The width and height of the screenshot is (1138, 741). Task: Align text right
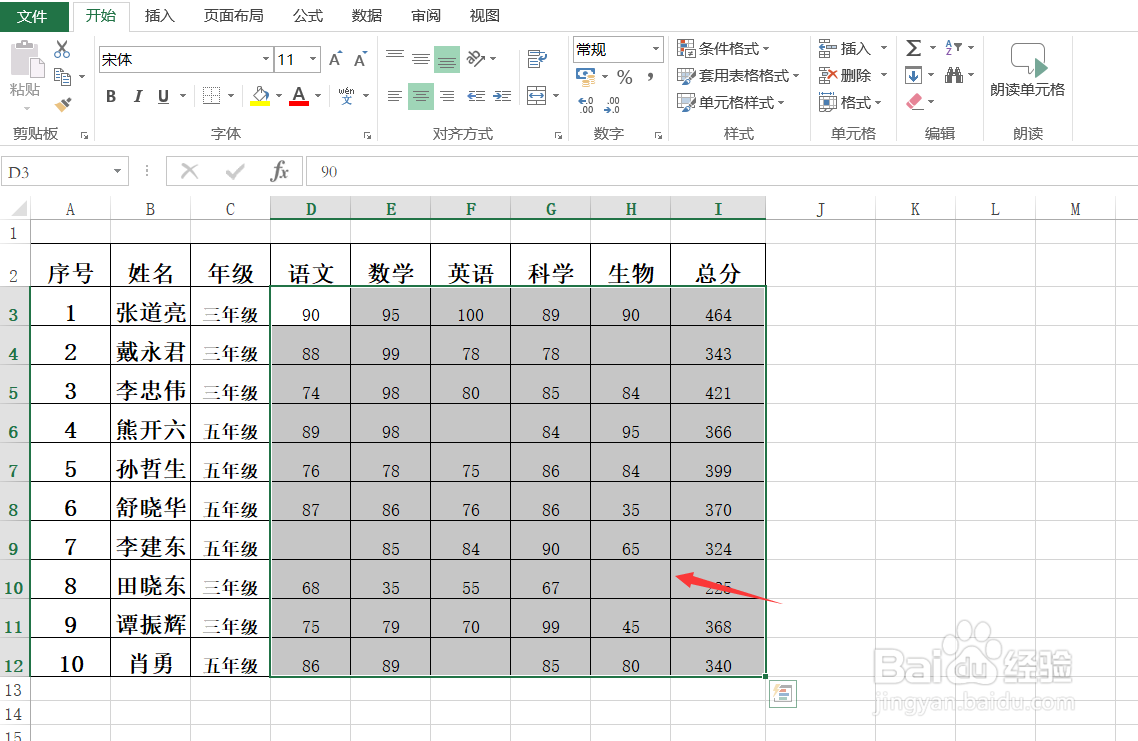447,96
